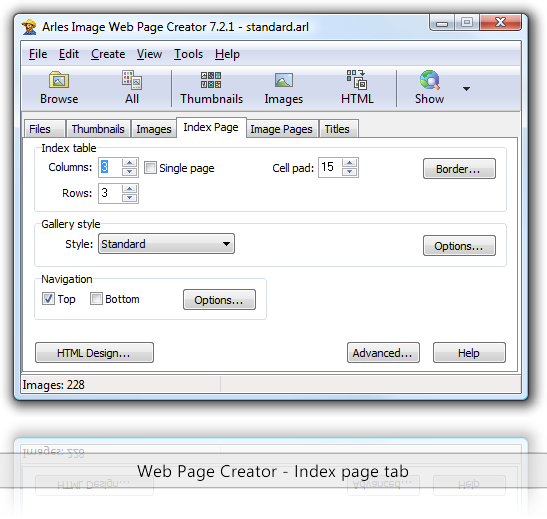Click the Browse toolbar icon

pos(59,88)
